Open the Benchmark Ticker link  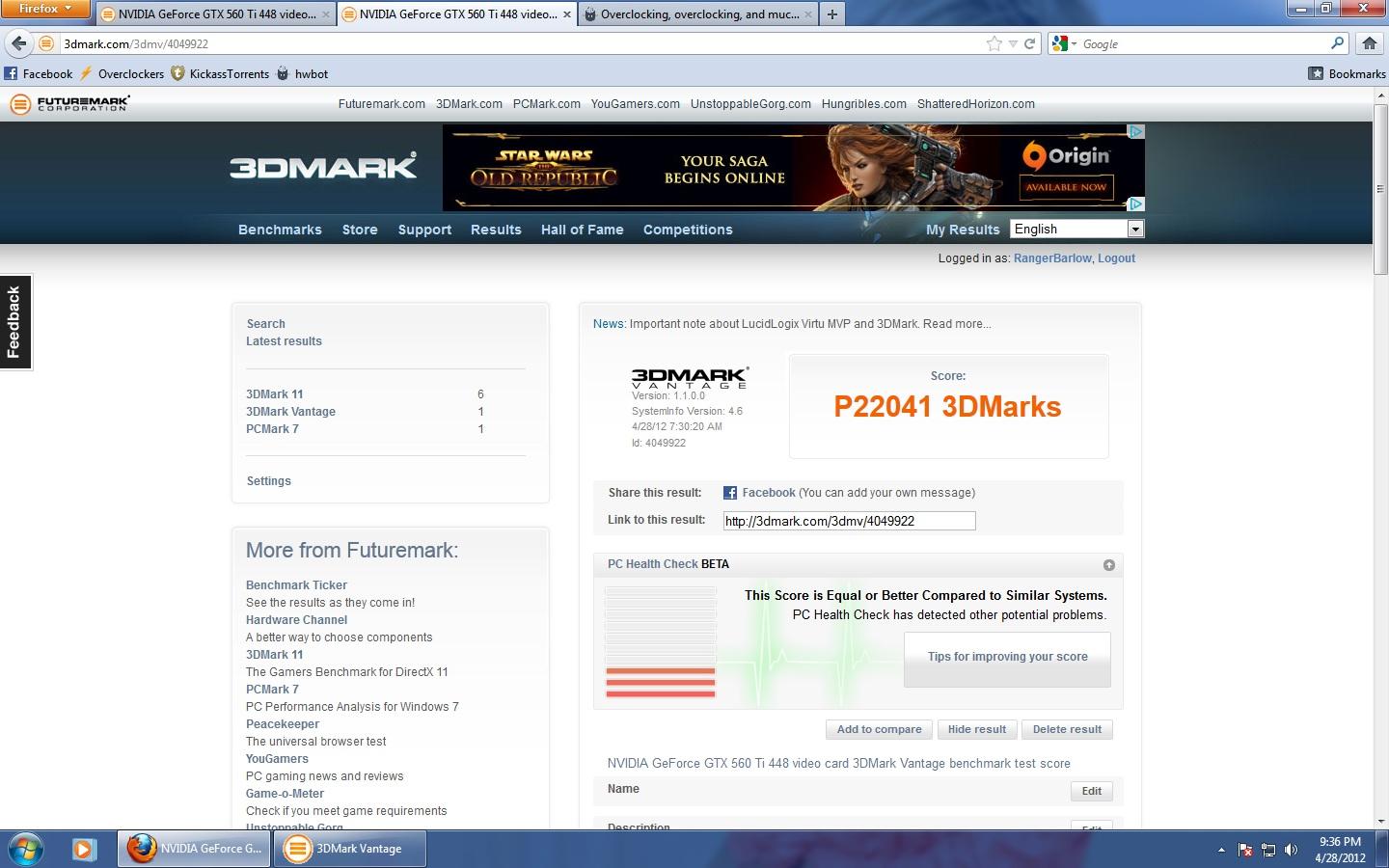click(296, 585)
